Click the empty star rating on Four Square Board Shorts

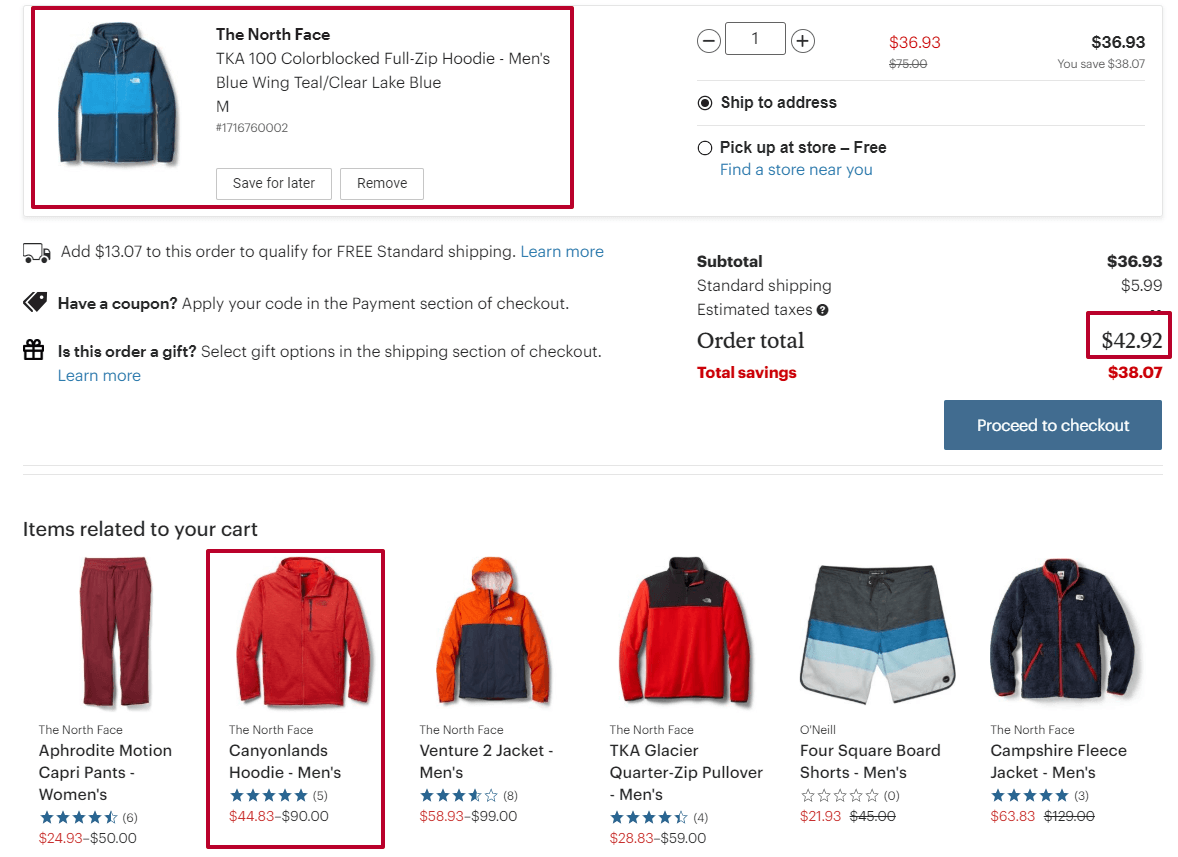tap(840, 795)
